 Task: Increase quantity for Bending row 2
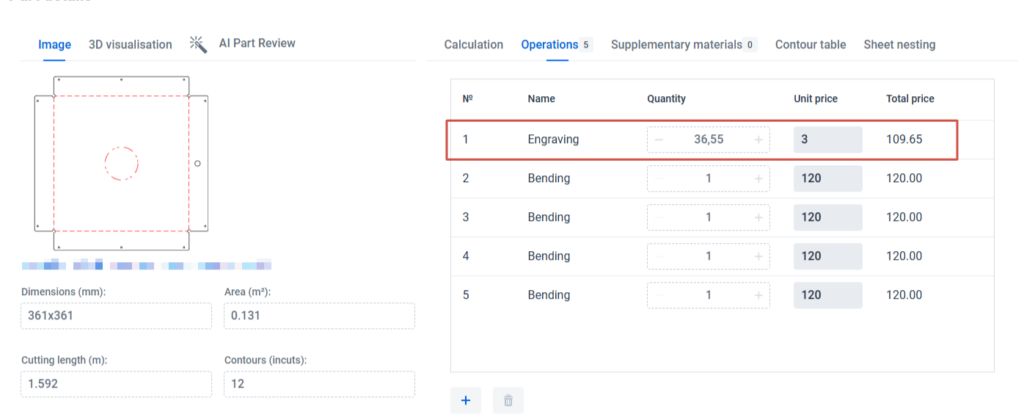click(x=759, y=179)
